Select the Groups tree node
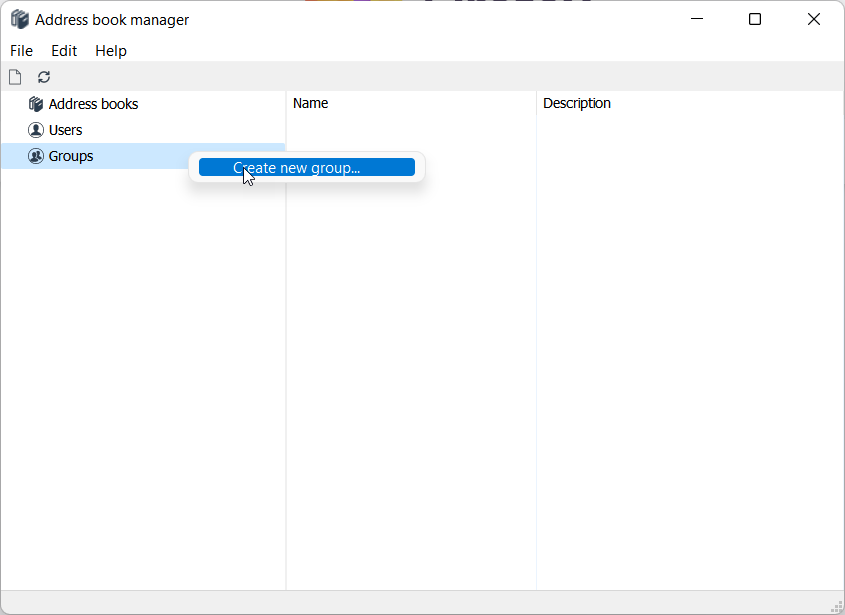Image resolution: width=845 pixels, height=615 pixels. [x=71, y=156]
